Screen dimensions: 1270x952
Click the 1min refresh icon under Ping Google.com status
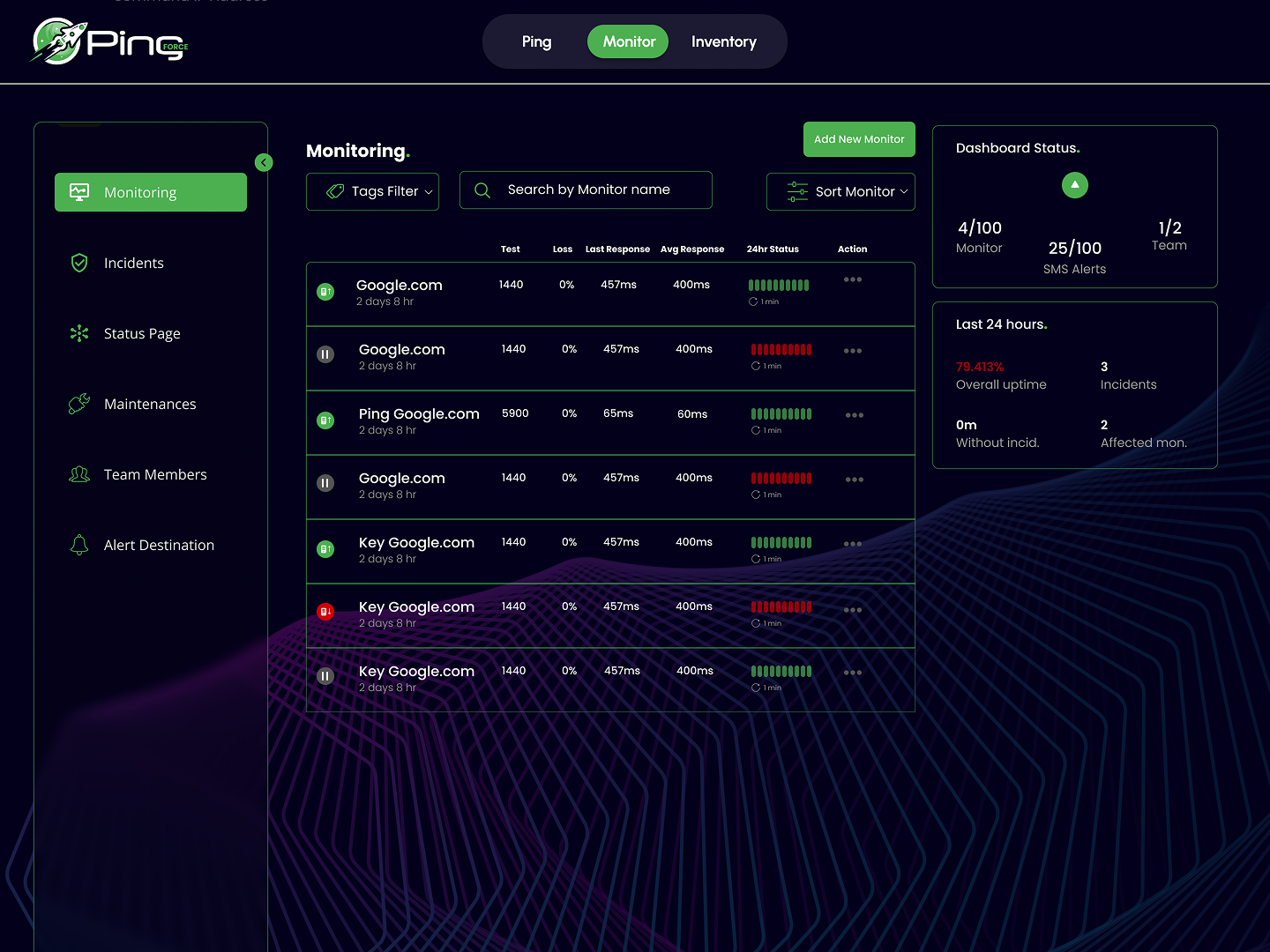click(x=756, y=430)
